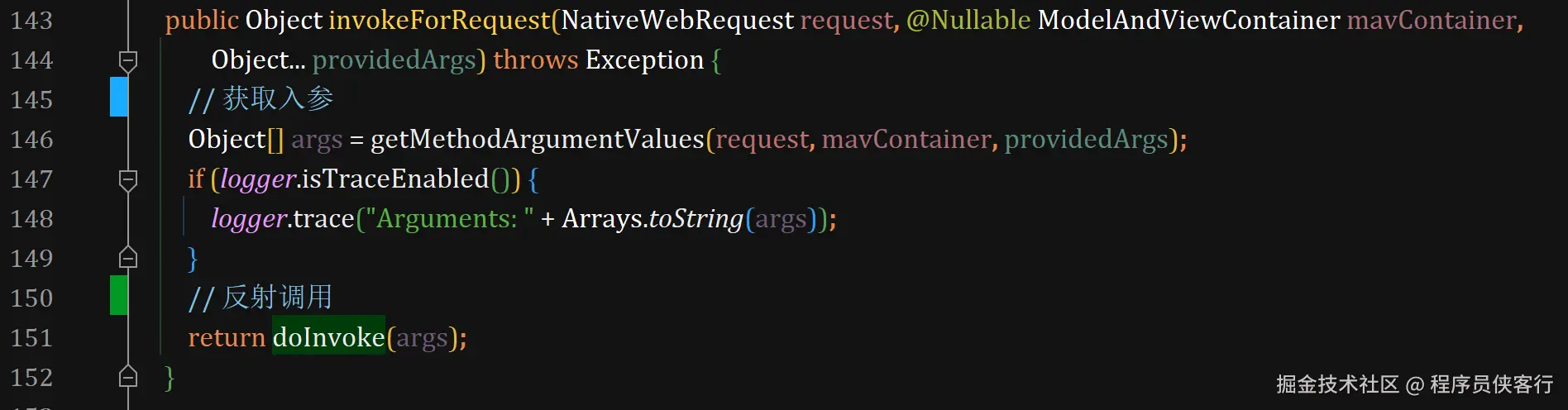
Task: Click the return keyword on line 151
Action: pos(227,338)
